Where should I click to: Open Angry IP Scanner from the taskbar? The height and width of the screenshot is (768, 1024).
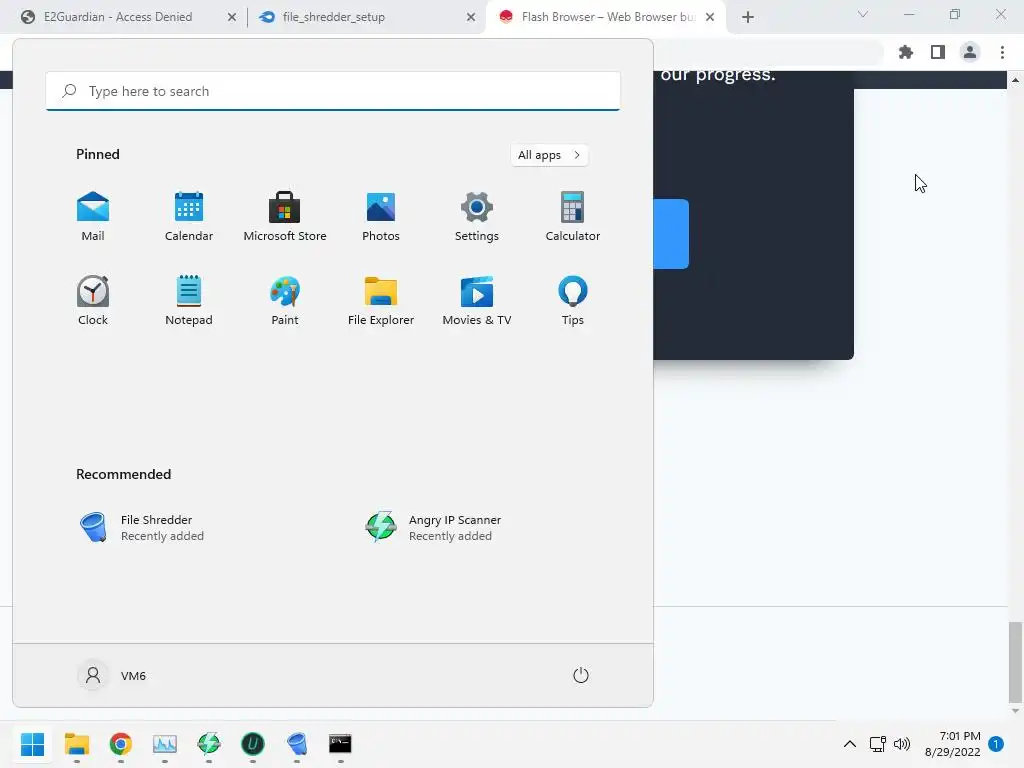pos(209,744)
